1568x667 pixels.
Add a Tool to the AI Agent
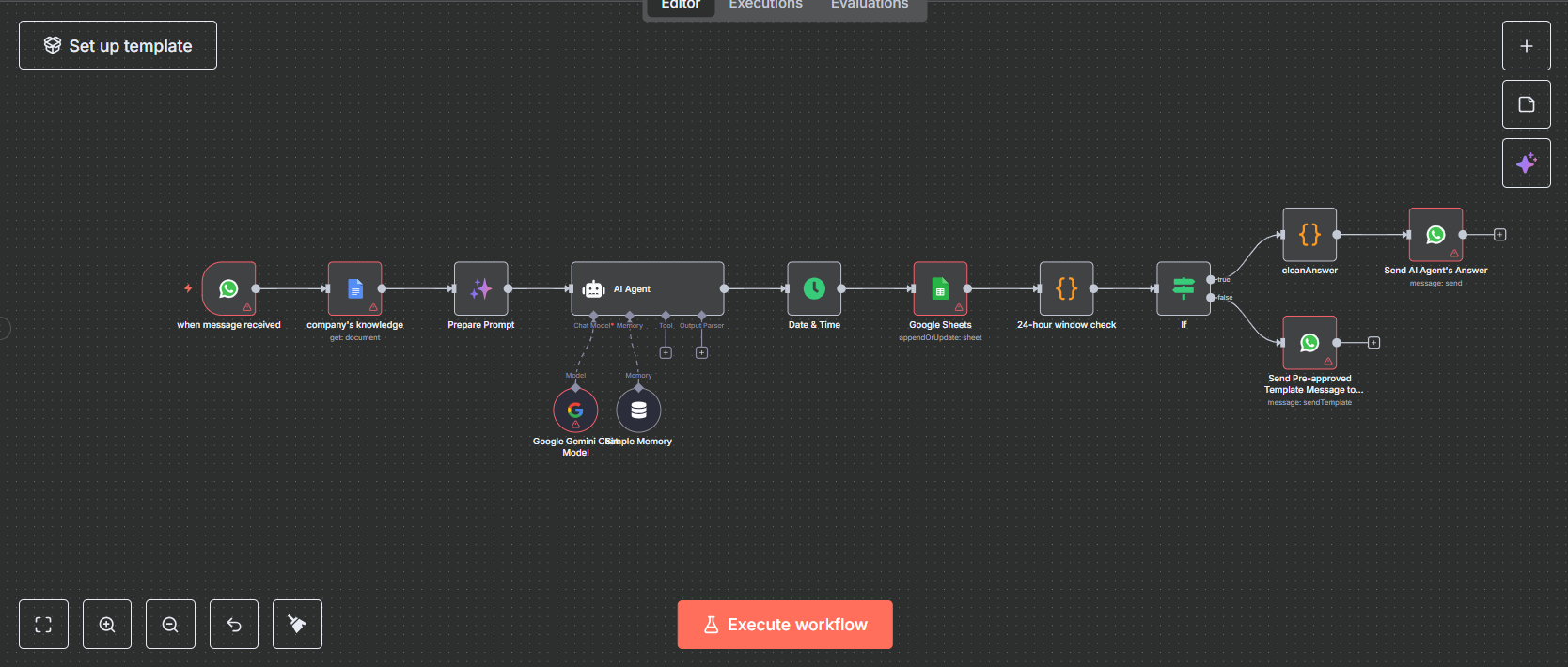(x=666, y=353)
